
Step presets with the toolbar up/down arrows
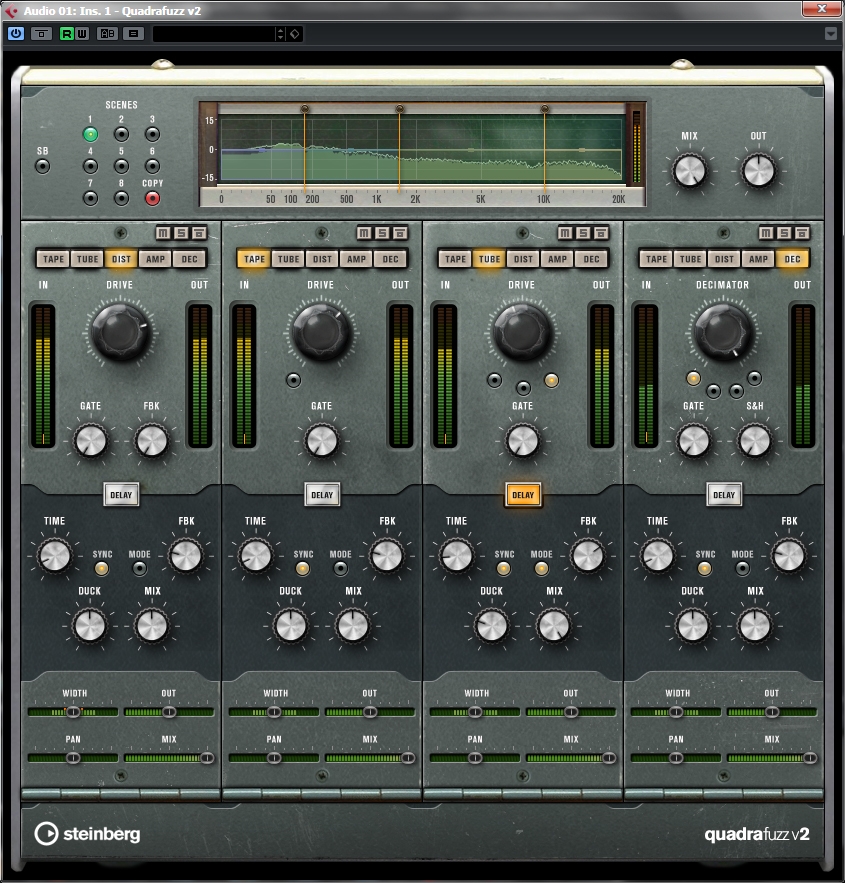[280, 34]
